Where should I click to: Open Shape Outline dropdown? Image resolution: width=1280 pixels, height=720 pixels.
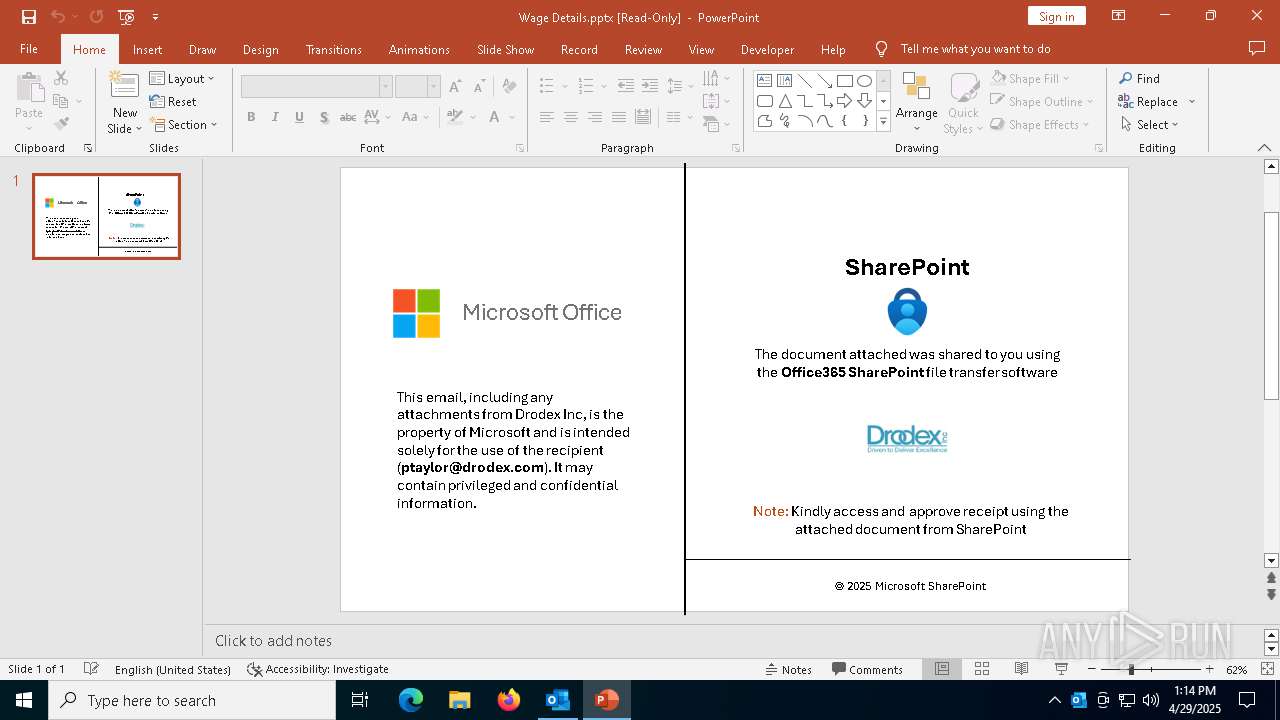pos(1041,101)
